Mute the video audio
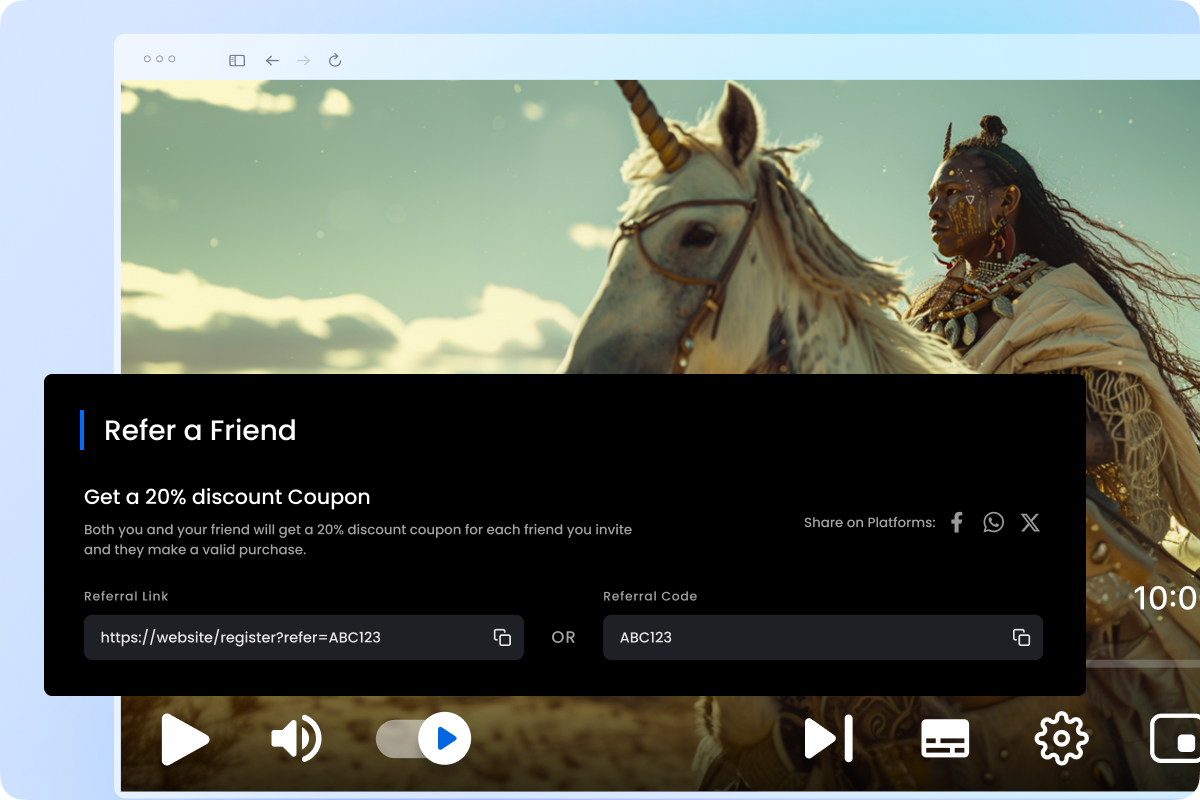 [x=294, y=738]
